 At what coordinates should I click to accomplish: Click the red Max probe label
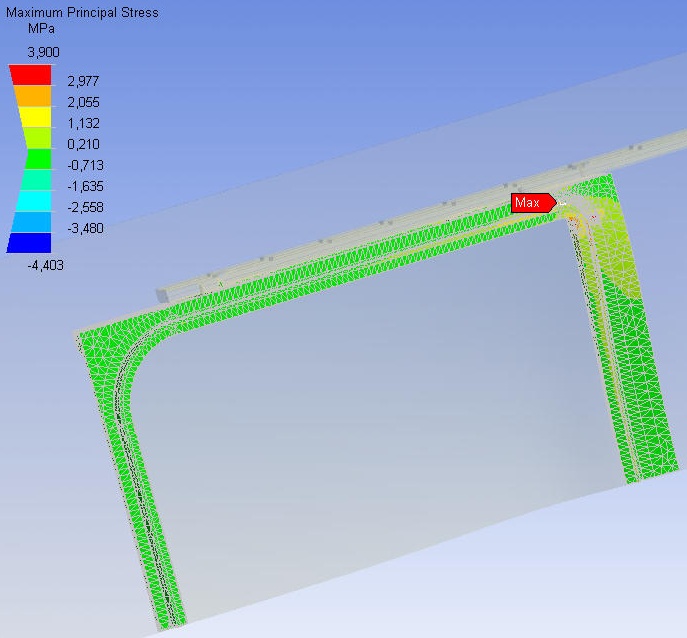coord(531,203)
